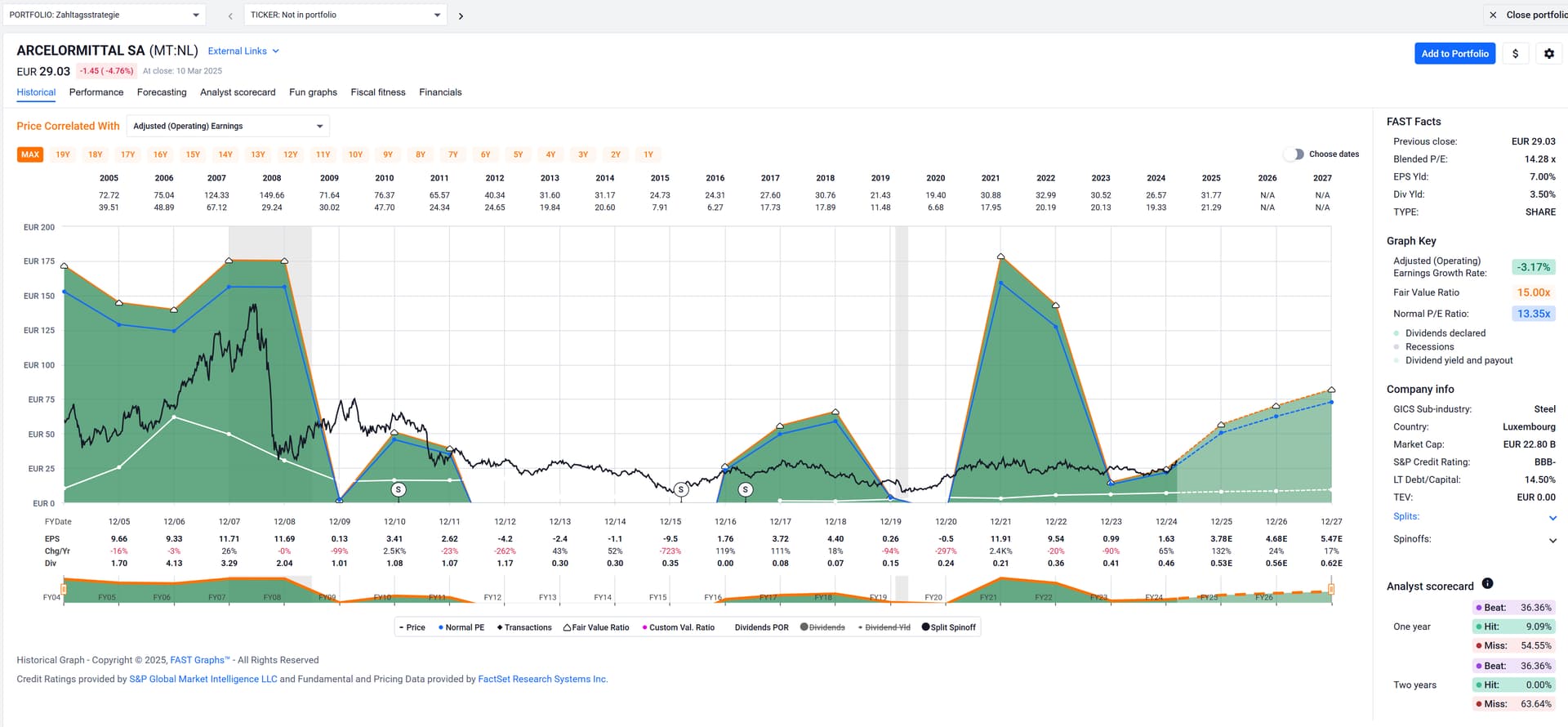Click the Two years Miss 63.64% value
This screenshot has height=727, width=1568.
(x=1535, y=704)
